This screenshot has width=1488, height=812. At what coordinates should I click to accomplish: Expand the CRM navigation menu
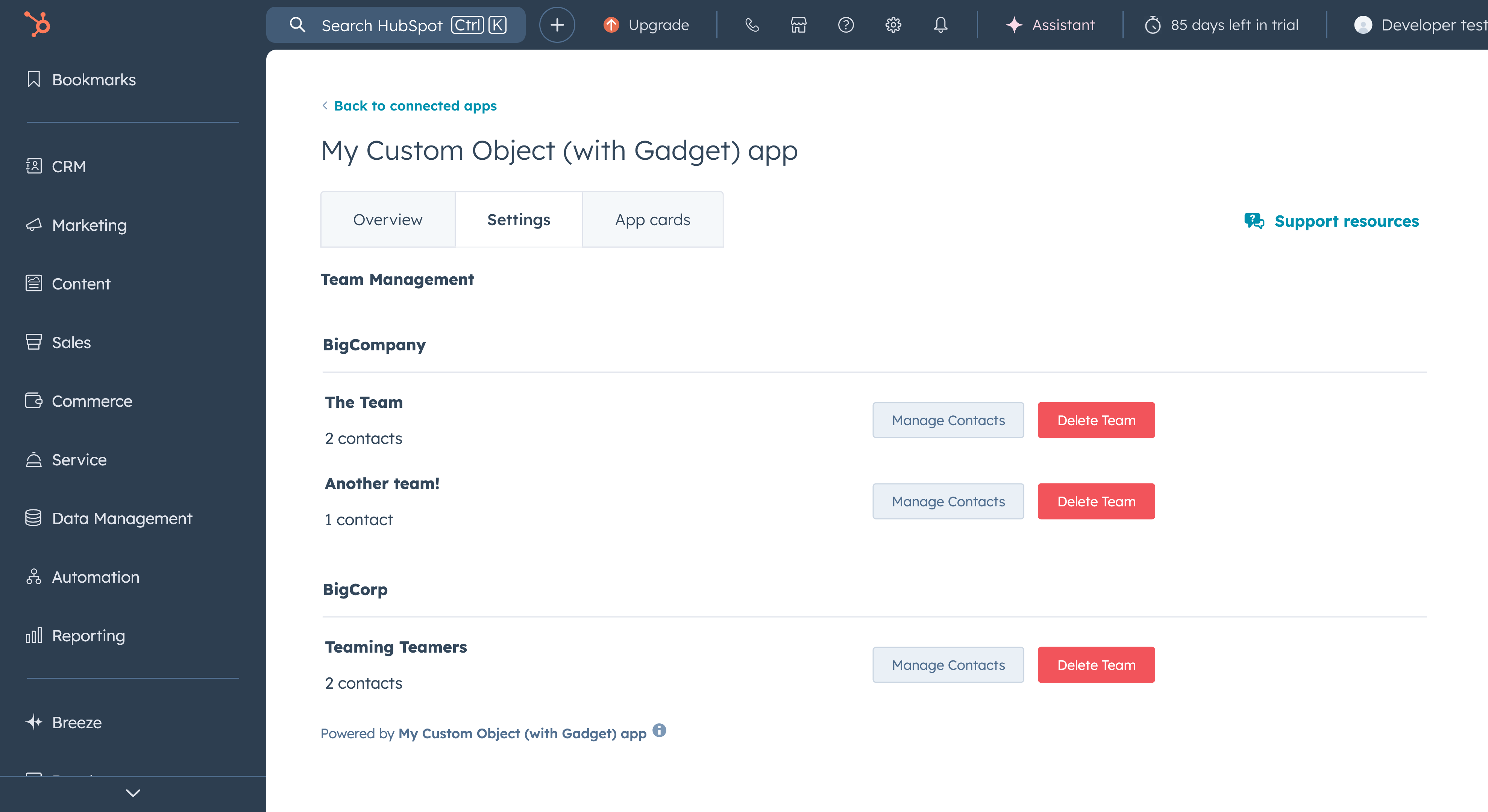69,166
